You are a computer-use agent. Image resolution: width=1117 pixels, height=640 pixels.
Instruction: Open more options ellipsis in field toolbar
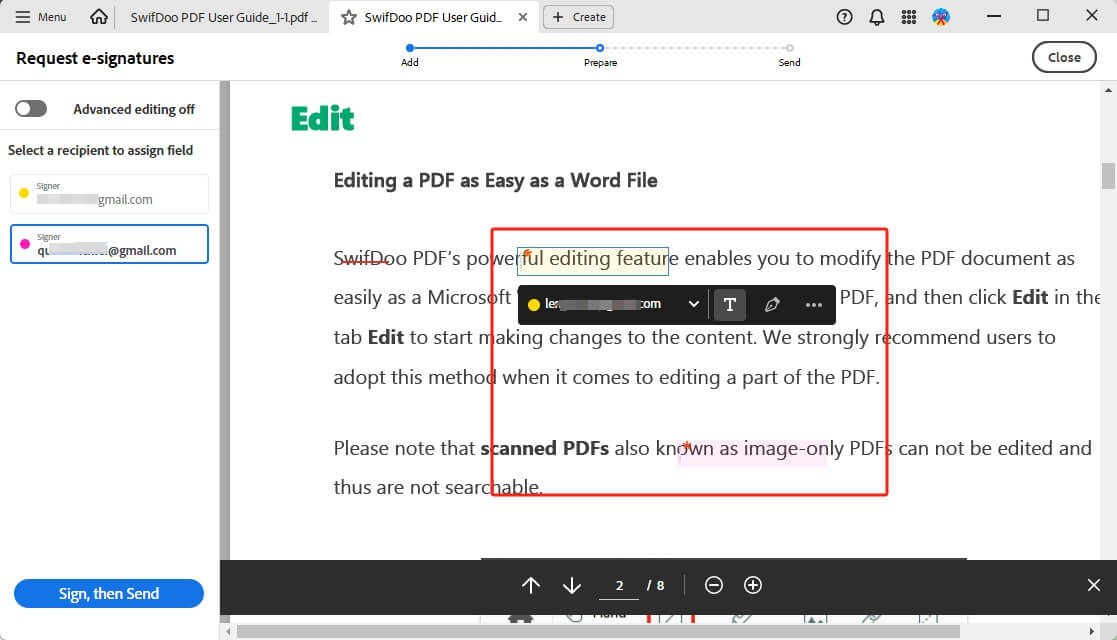(x=814, y=305)
